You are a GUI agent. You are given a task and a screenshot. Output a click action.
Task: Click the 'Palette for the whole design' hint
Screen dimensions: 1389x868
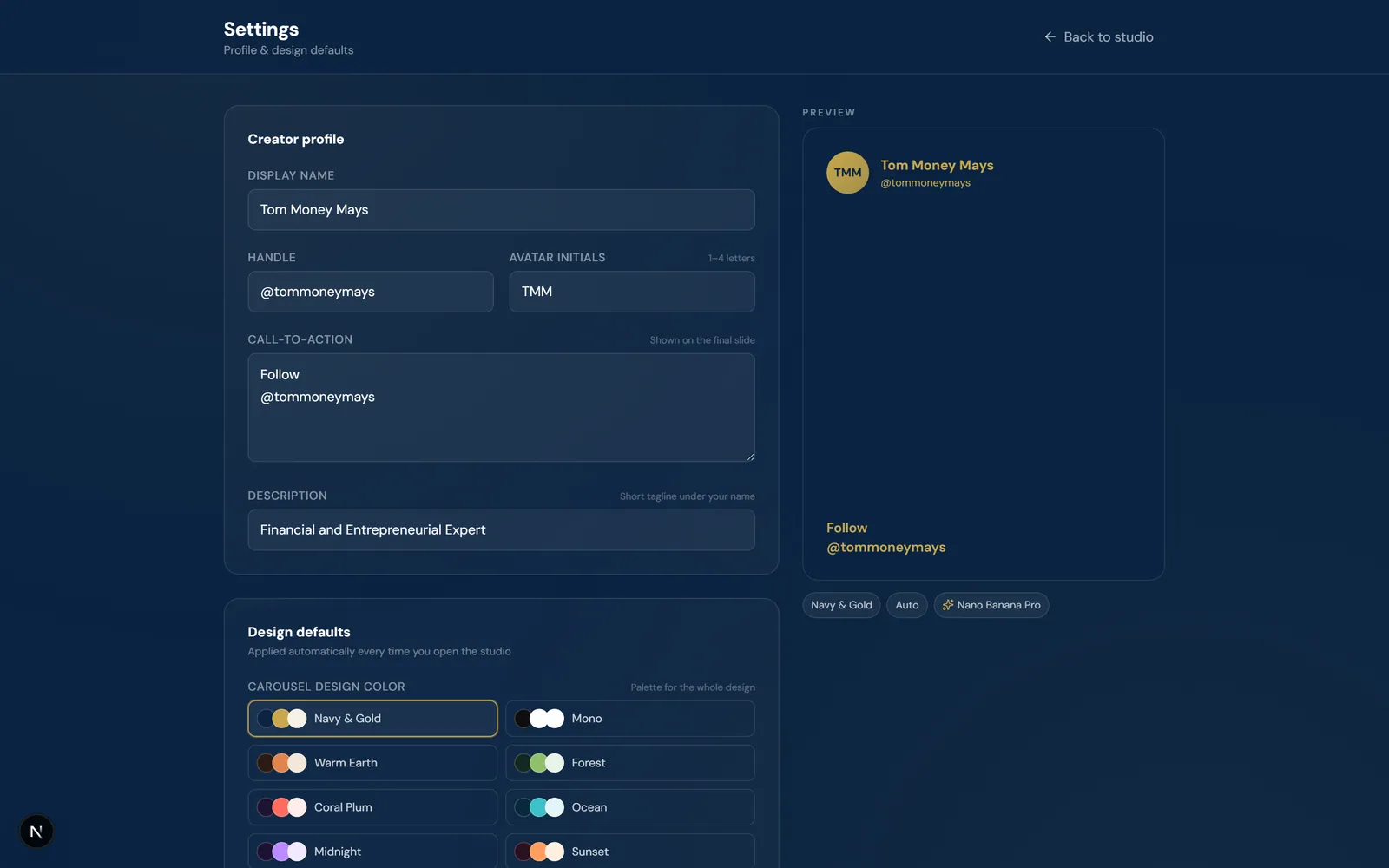[x=693, y=687]
